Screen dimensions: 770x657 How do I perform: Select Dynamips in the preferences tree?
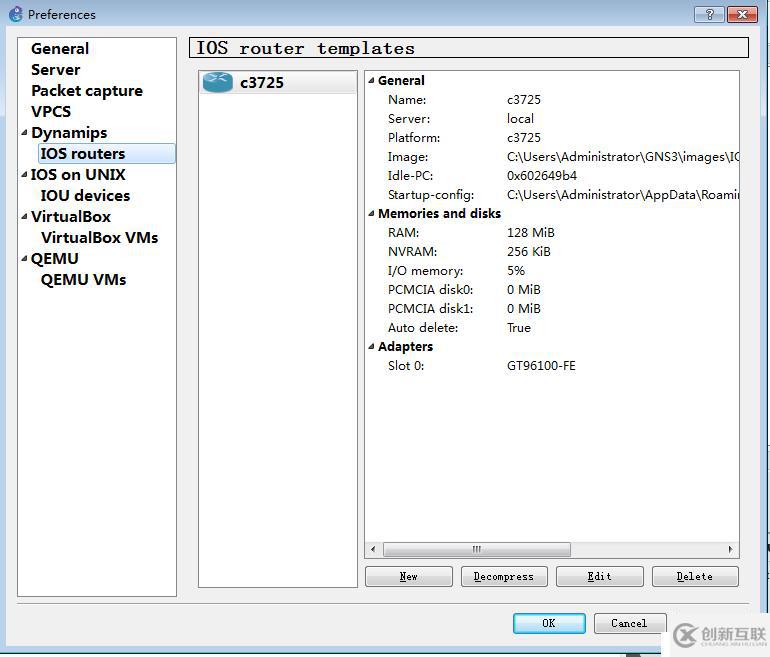click(69, 133)
